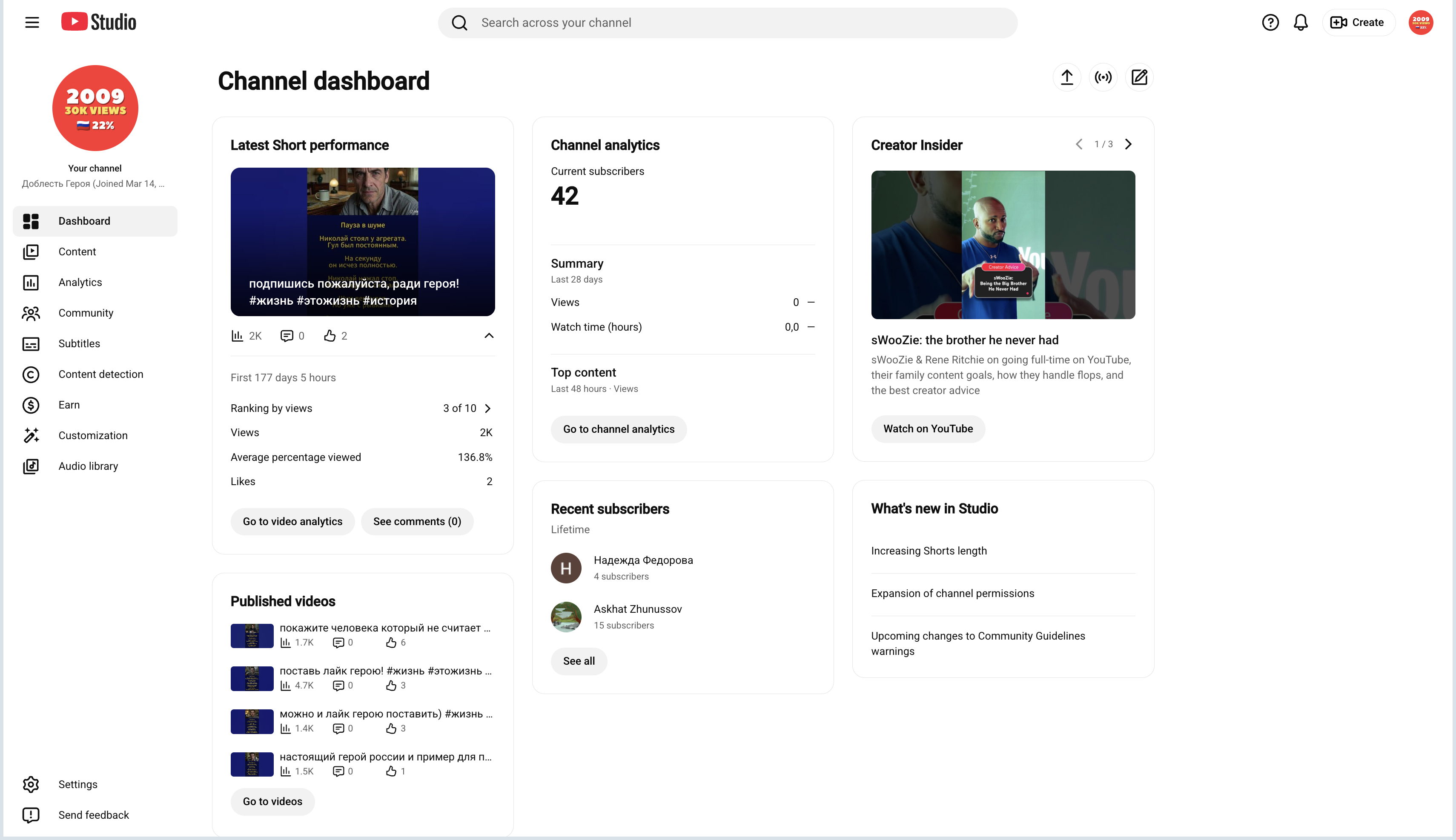
Task: Open the hamburger navigation menu
Action: click(32, 23)
